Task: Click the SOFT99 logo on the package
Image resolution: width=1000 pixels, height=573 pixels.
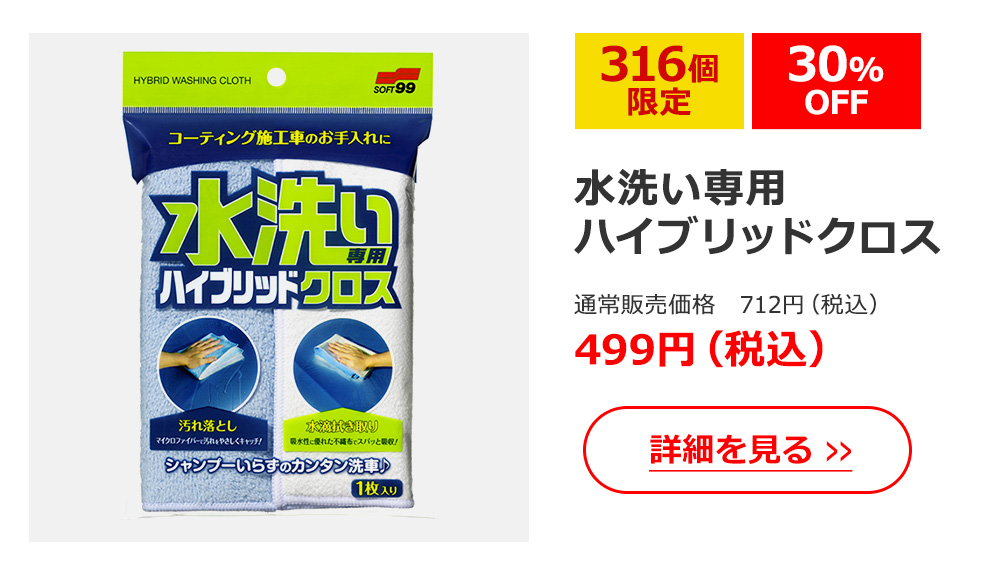Action: pos(395,81)
